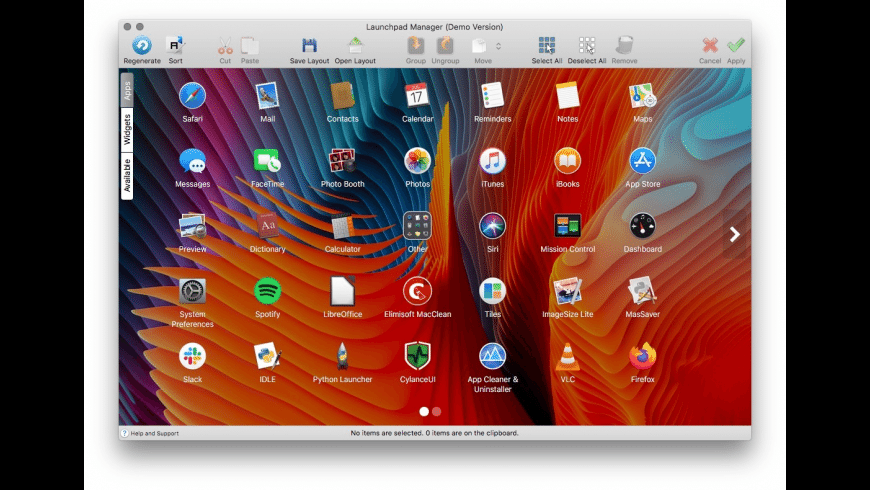Switch to the Available side tab
This screenshot has width=870, height=490.
tap(127, 175)
